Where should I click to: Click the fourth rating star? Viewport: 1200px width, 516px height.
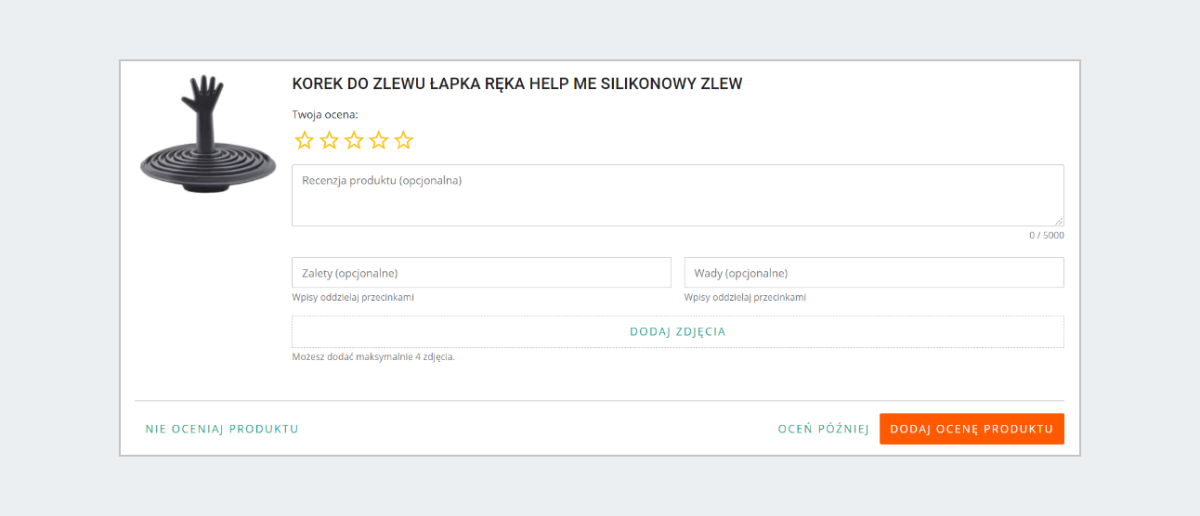click(378, 140)
